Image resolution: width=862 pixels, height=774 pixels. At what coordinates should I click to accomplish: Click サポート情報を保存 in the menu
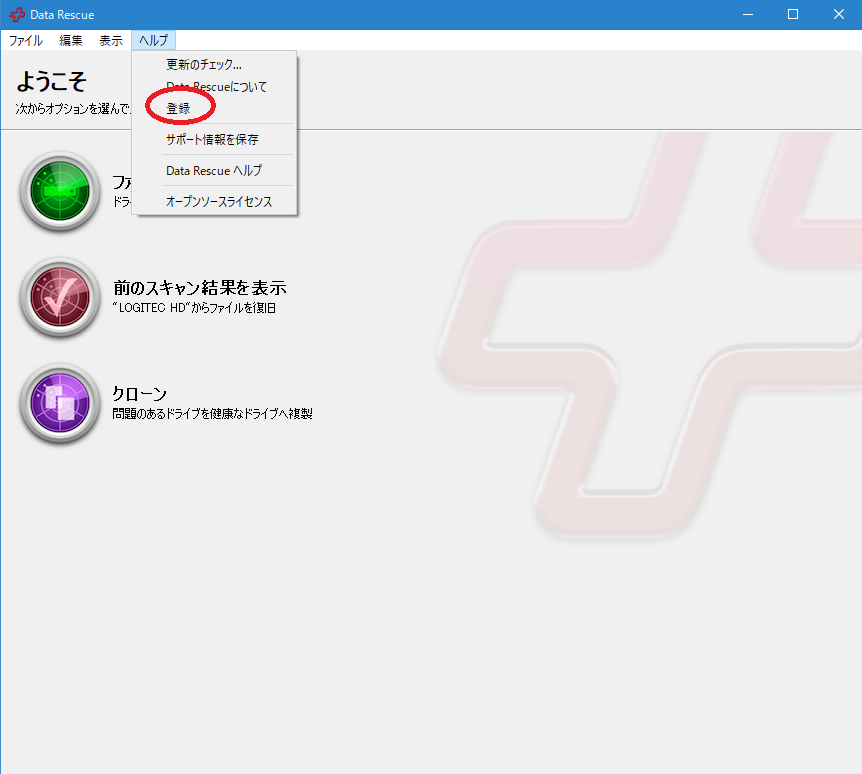coord(212,139)
